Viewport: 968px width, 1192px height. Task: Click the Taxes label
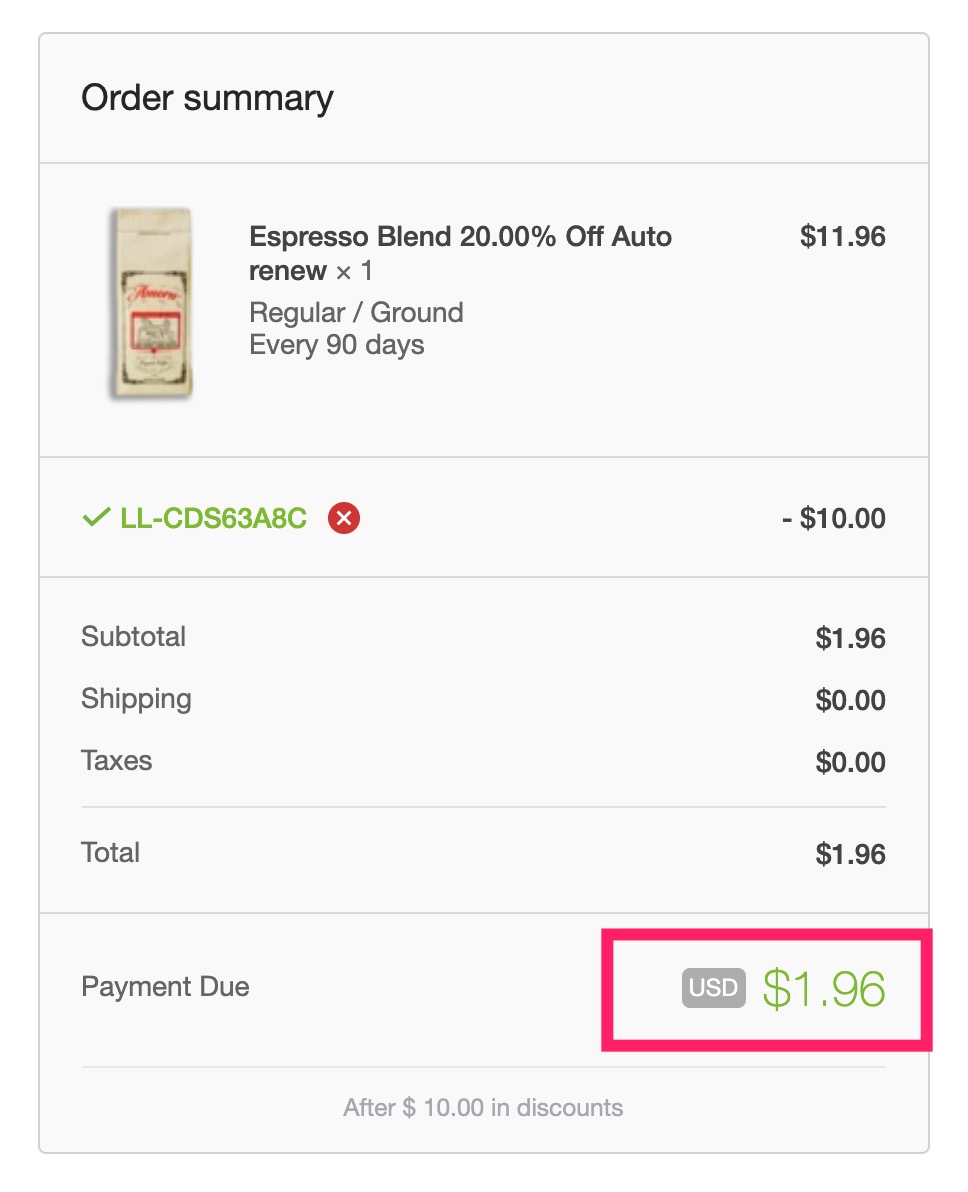coord(116,761)
